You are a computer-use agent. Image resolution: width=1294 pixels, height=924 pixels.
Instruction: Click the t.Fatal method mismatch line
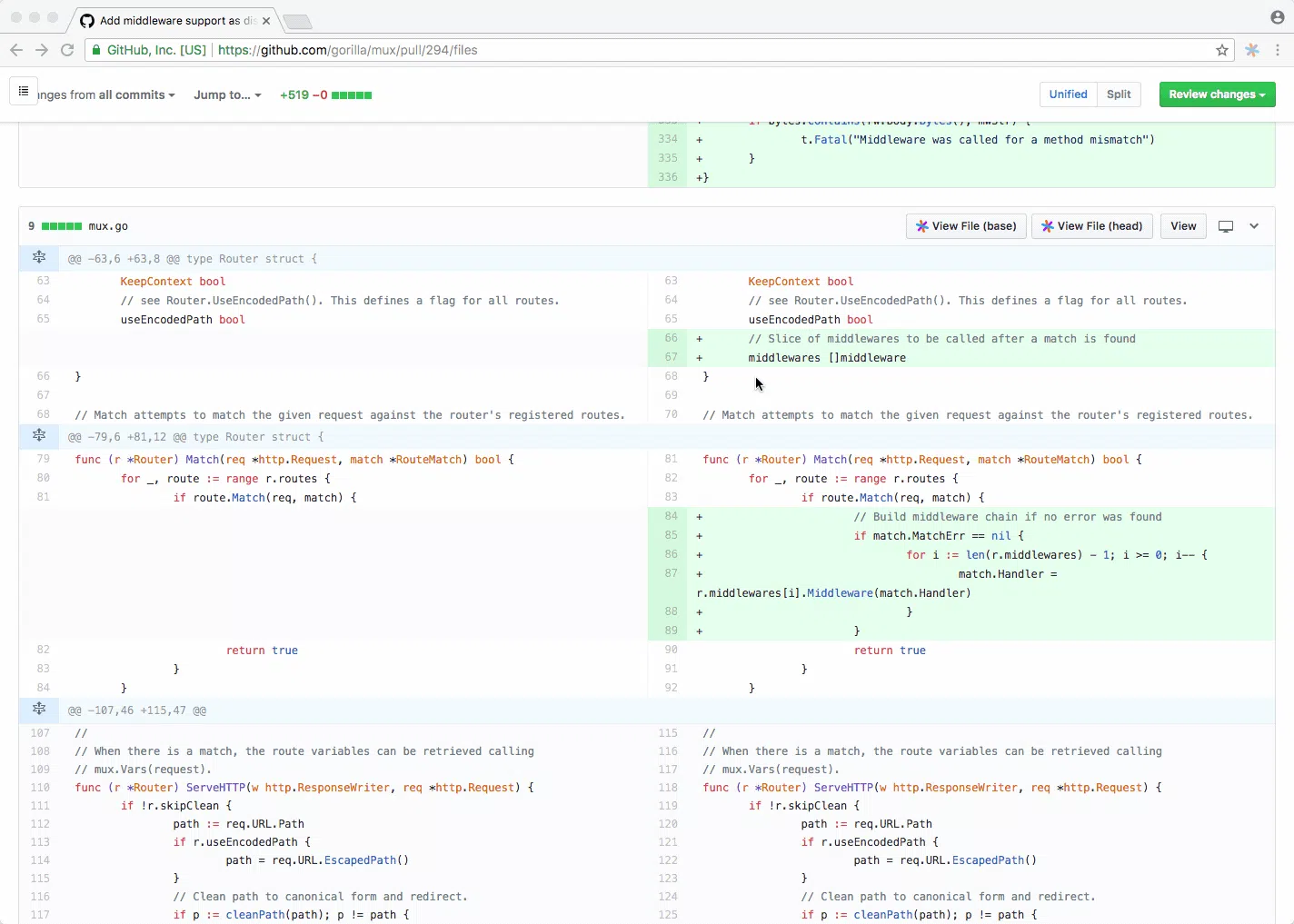[x=977, y=140]
